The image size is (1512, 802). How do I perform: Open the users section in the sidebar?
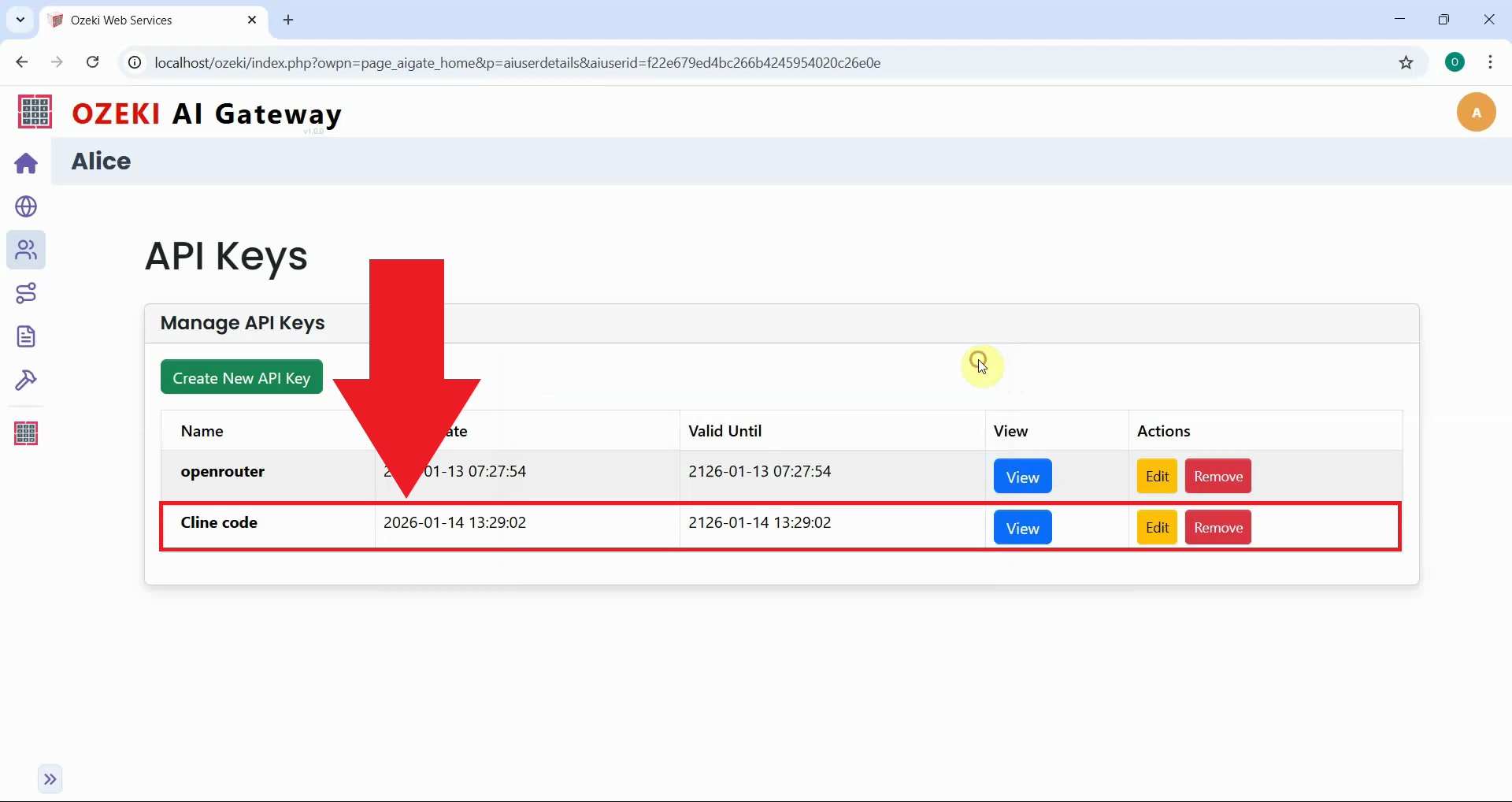click(26, 250)
